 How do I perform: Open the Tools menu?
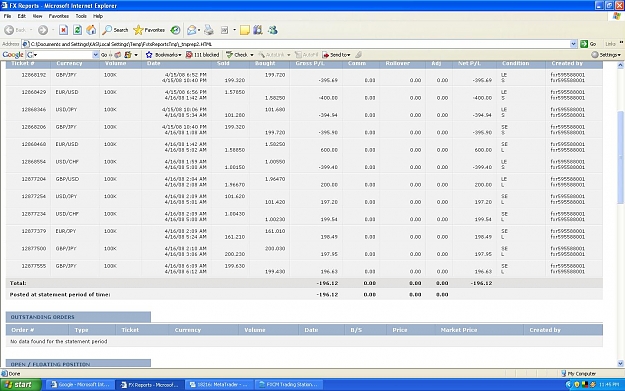click(x=81, y=16)
